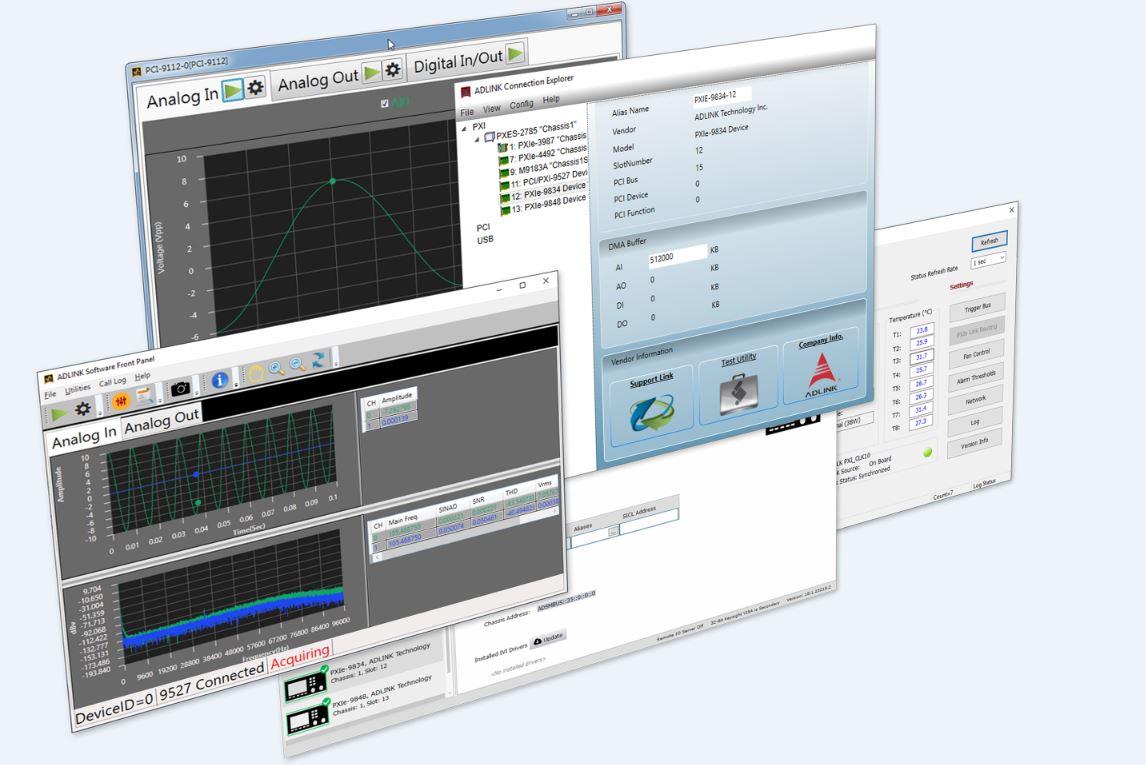This screenshot has height=765, width=1146.
Task: Click PXIe-9848 device icon in bottom list
Action: 308,720
